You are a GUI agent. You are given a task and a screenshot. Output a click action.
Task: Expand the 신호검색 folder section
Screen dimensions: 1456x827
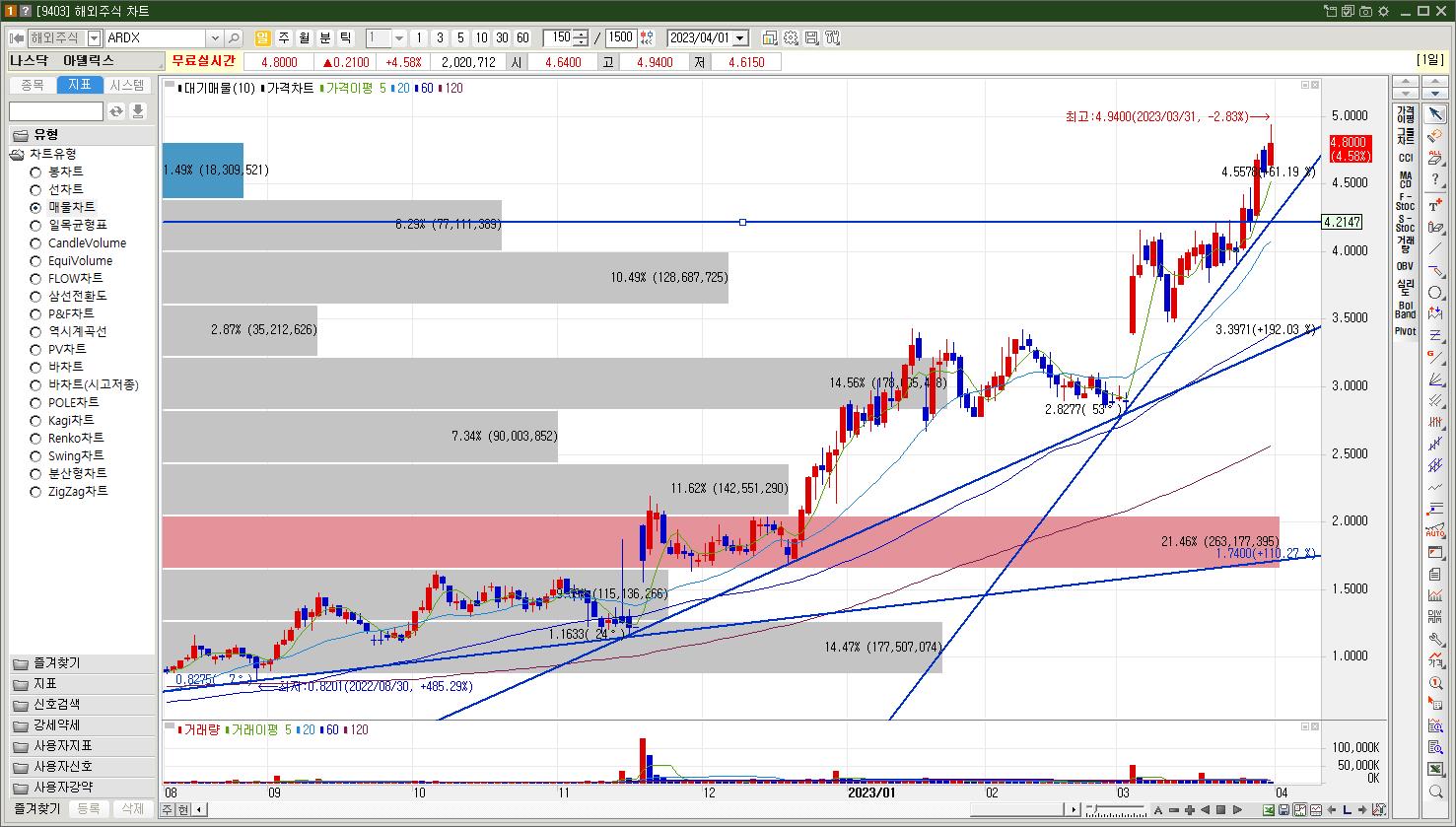coord(83,704)
